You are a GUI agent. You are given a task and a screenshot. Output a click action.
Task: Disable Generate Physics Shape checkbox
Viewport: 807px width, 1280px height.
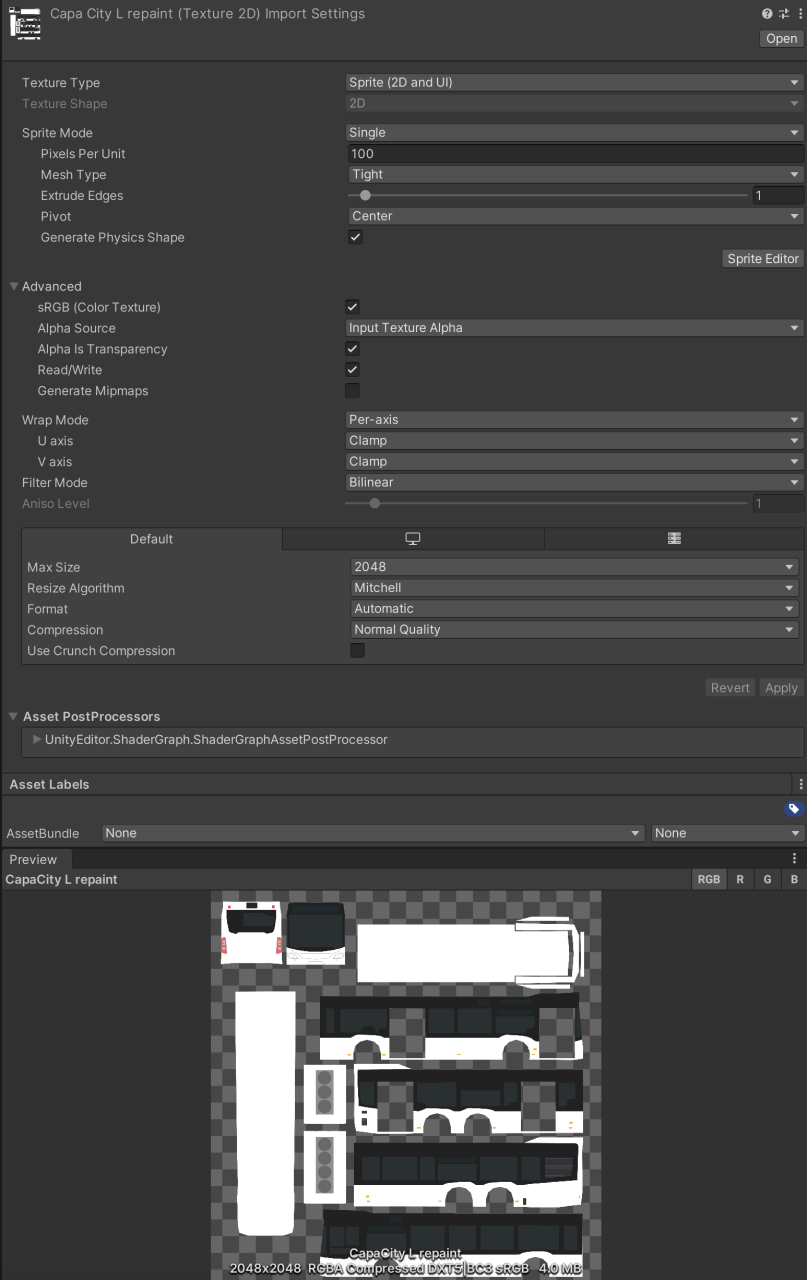coord(355,238)
